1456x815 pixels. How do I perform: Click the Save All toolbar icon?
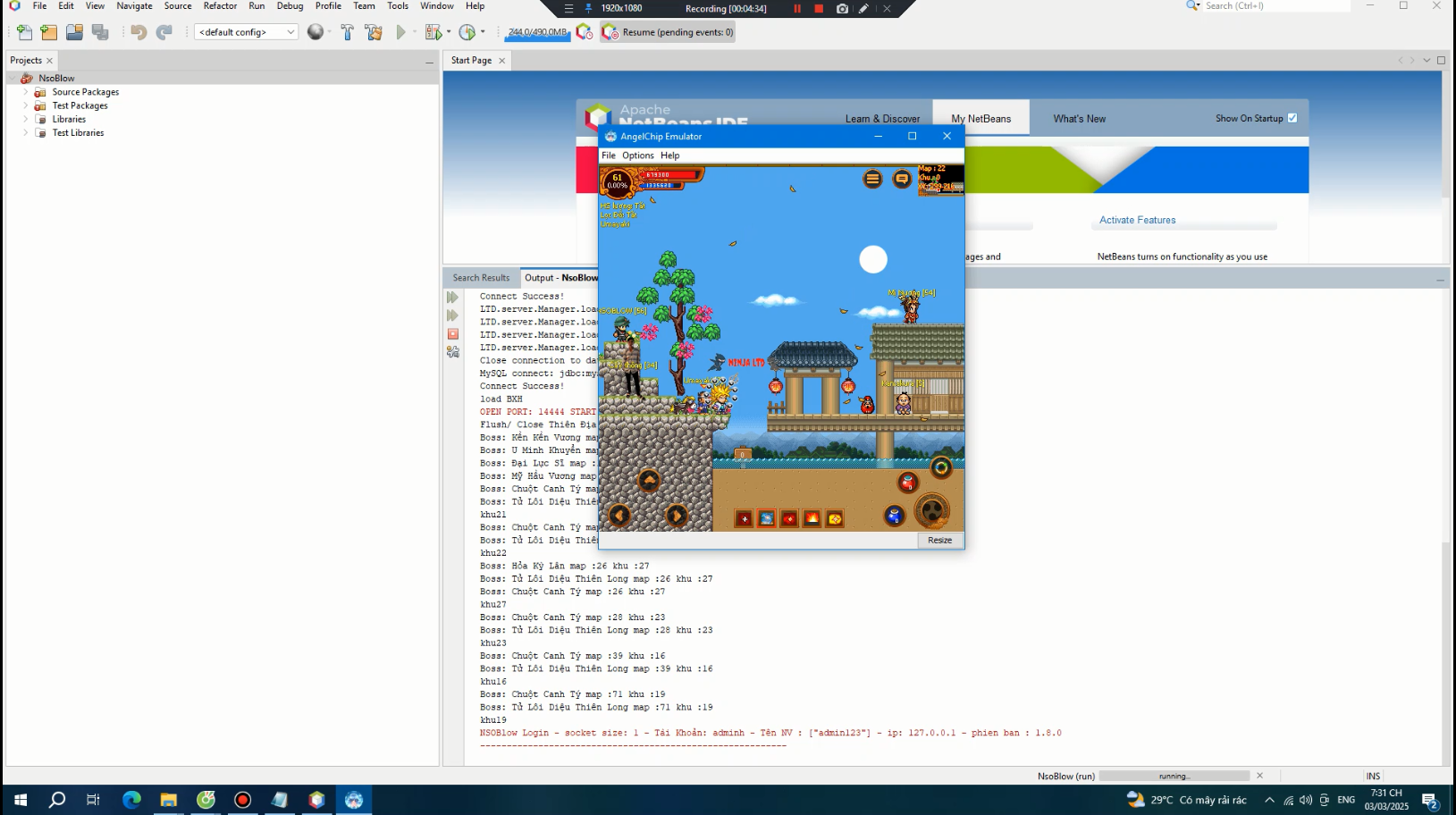(100, 32)
